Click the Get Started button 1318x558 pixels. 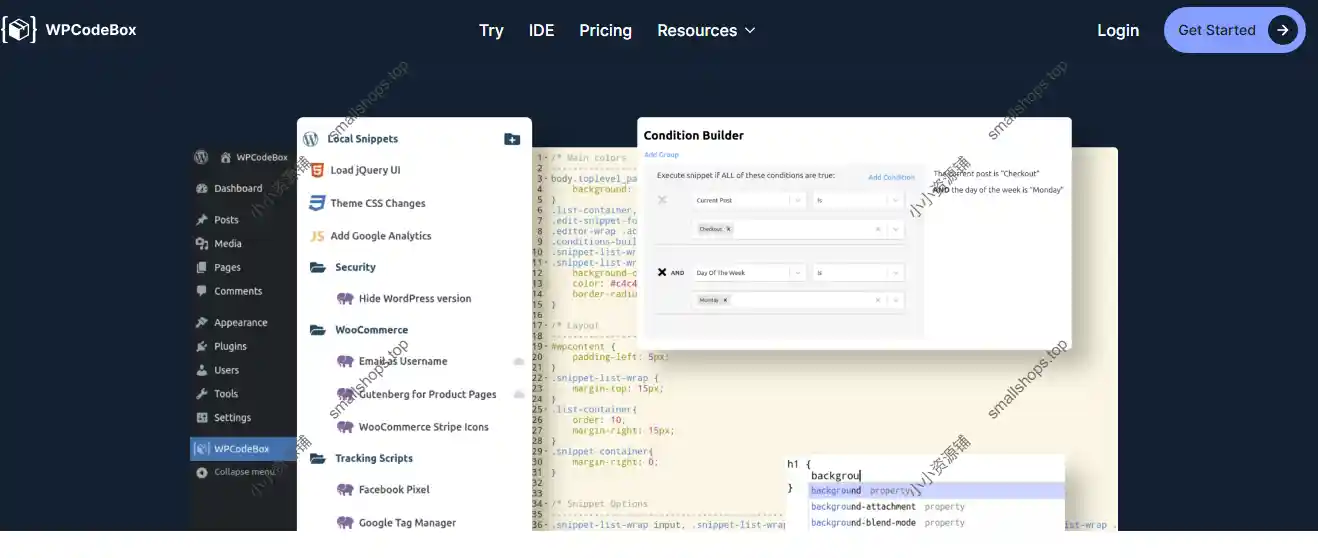coord(1235,30)
